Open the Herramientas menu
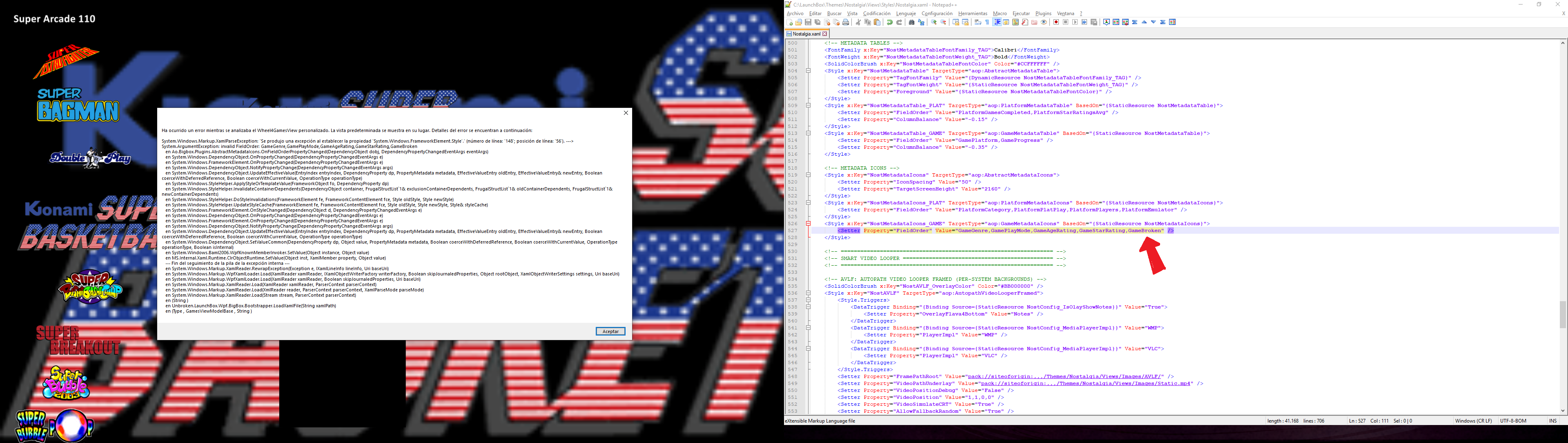The width and height of the screenshot is (1568, 443). 973,13
